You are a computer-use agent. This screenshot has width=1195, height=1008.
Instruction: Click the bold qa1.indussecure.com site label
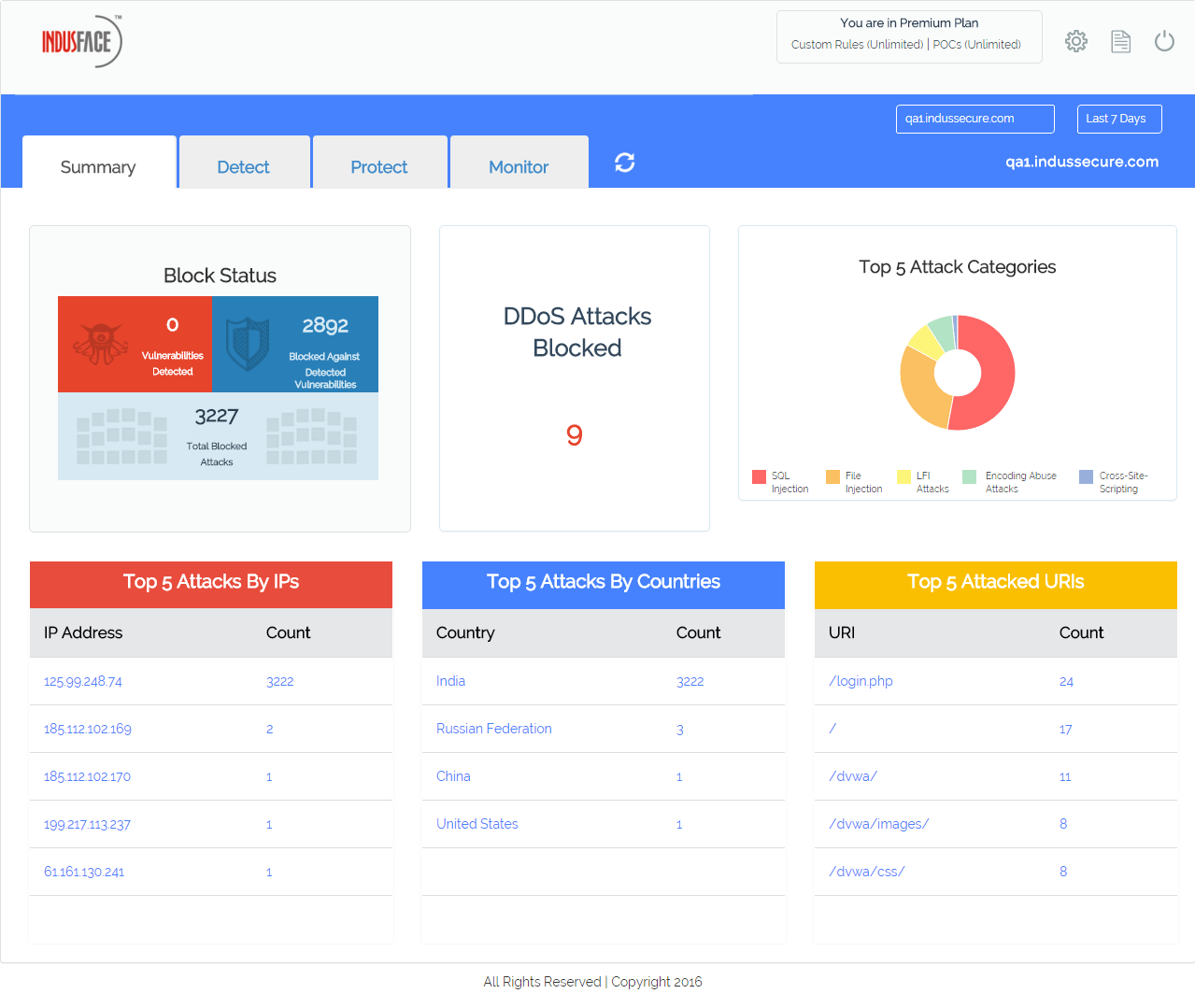point(1082,162)
